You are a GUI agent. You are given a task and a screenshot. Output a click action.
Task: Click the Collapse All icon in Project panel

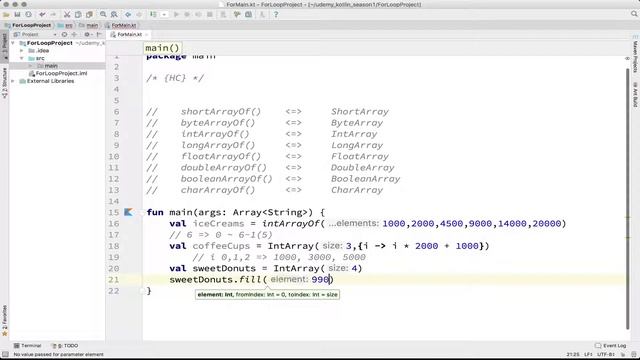74,35
